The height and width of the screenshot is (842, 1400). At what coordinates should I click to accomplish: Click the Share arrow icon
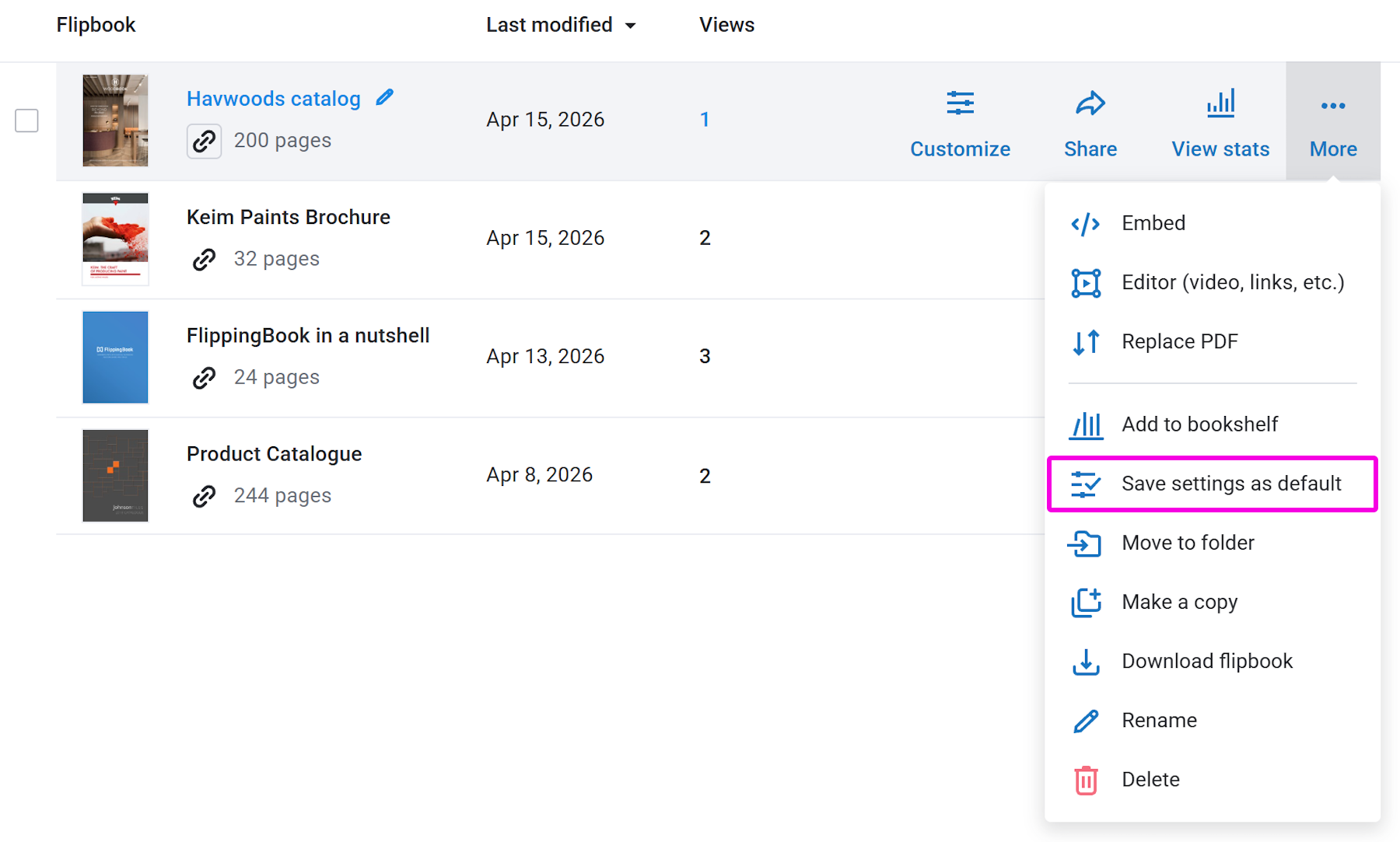(x=1090, y=103)
